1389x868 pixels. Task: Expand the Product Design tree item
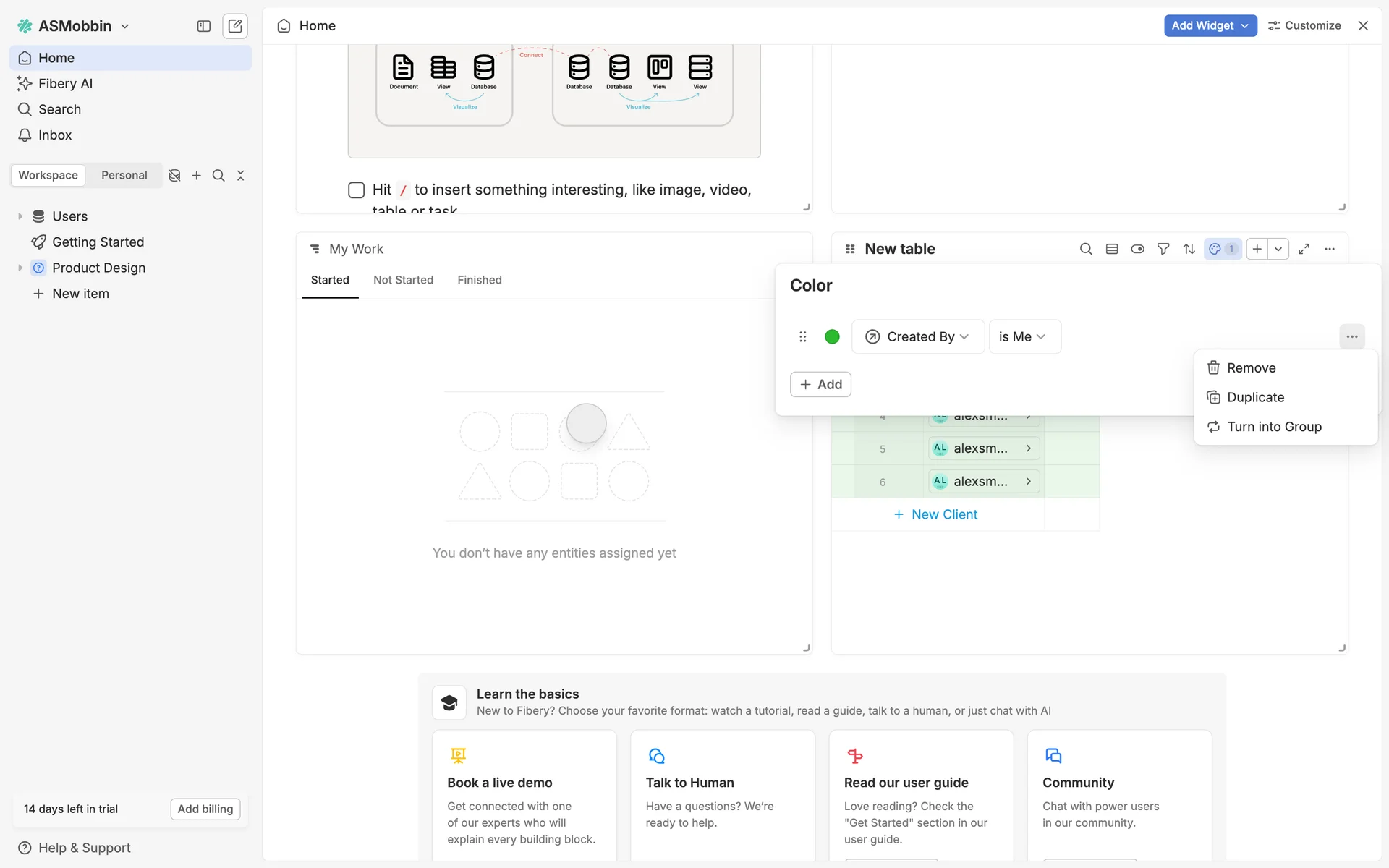point(20,268)
